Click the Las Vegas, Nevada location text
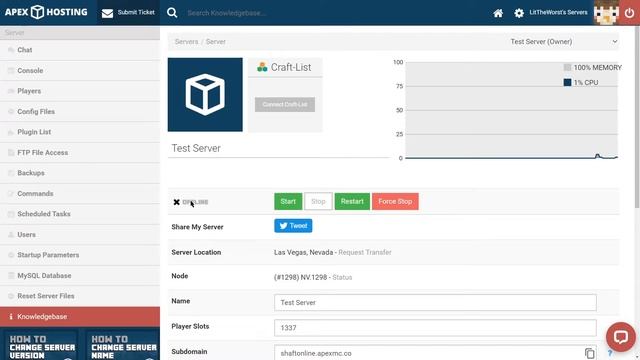This screenshot has height=360, width=640. pos(303,252)
